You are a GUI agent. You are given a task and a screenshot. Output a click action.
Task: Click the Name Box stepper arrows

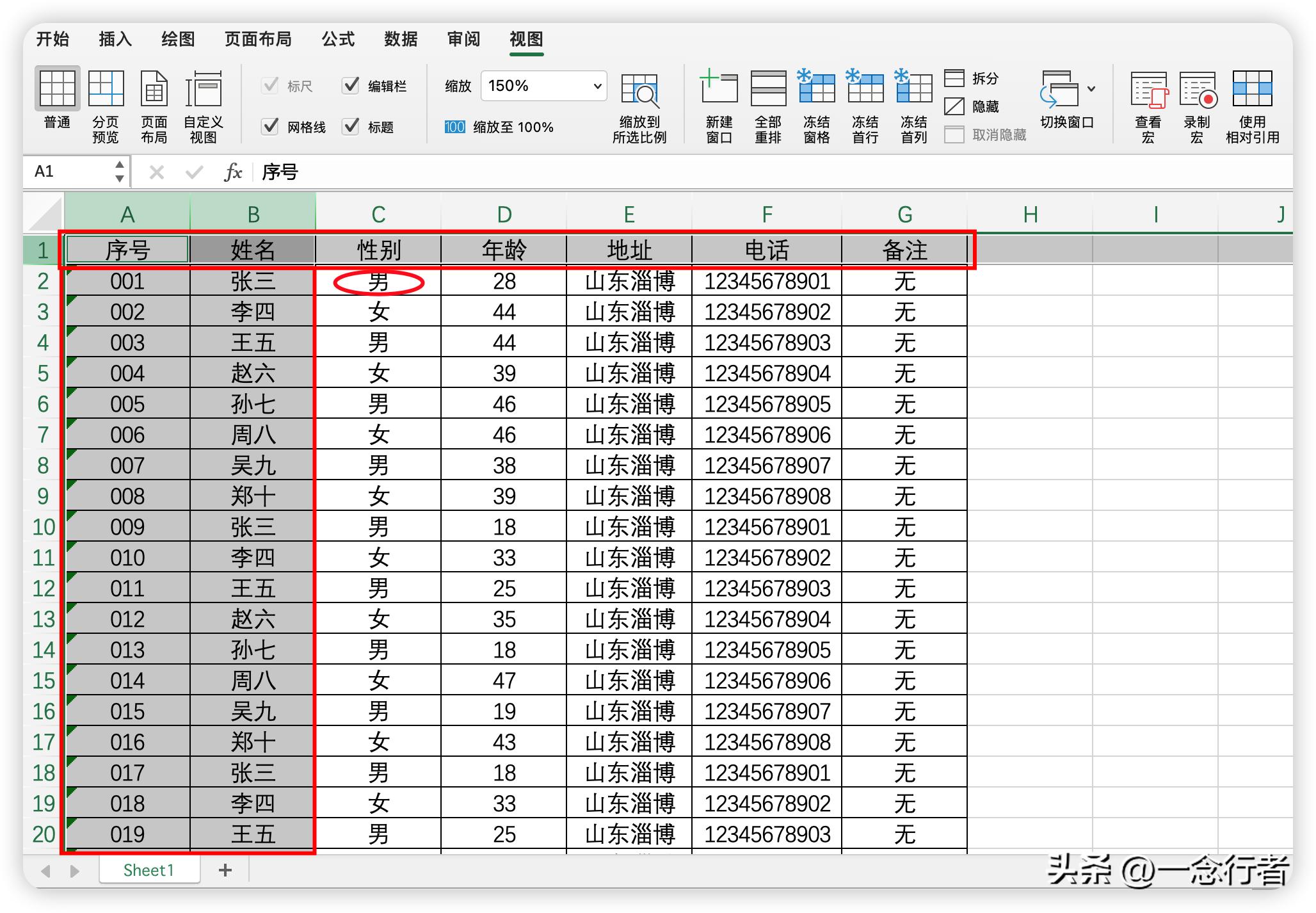coord(119,172)
